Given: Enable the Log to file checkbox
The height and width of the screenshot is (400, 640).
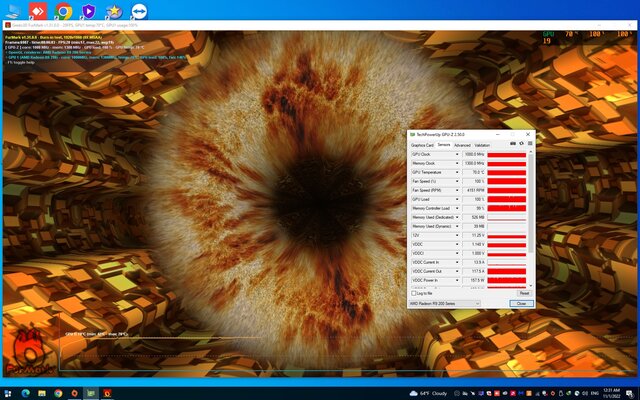Looking at the screenshot, I should [x=414, y=293].
